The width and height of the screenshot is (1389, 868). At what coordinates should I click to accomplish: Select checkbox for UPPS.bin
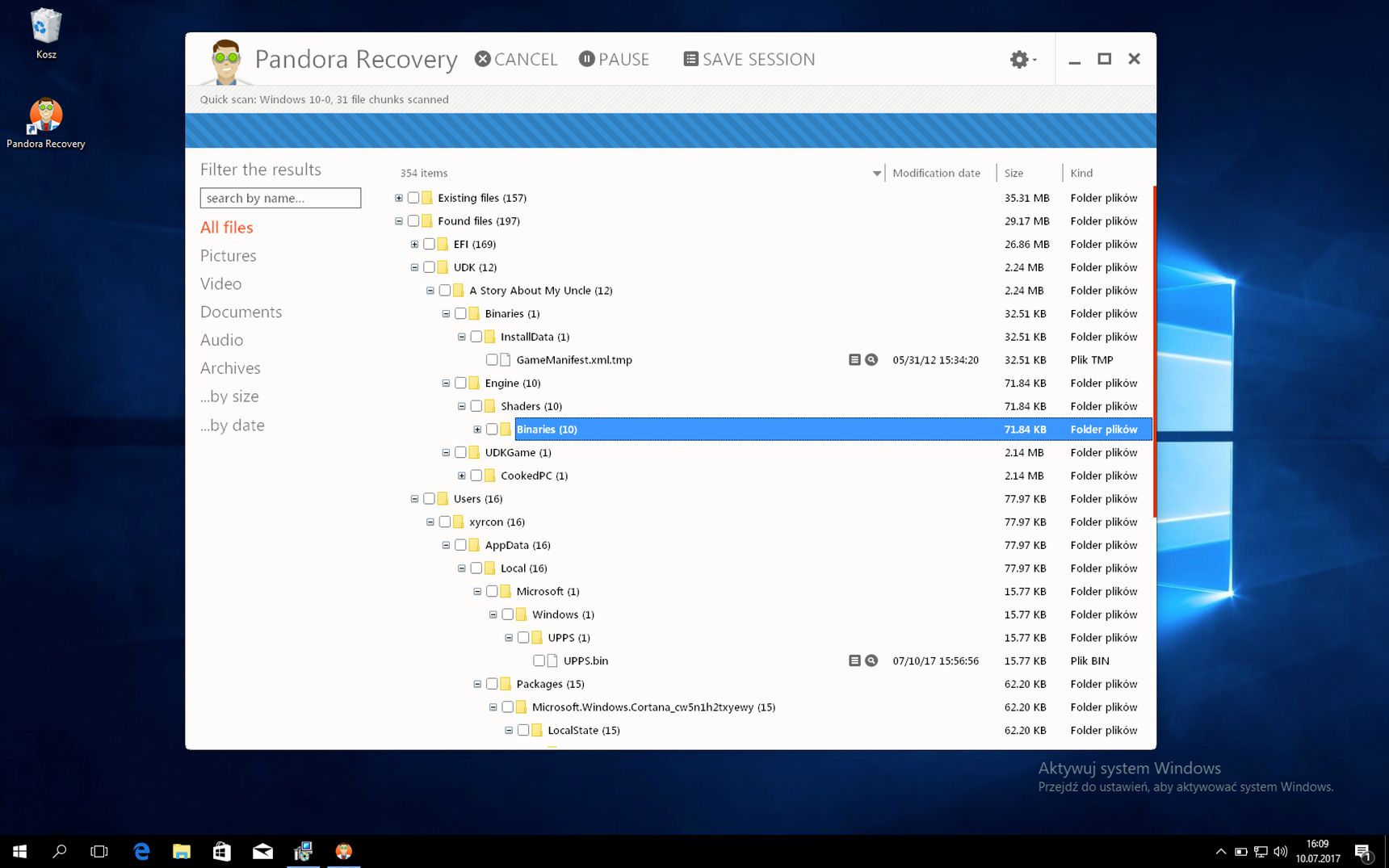point(539,661)
